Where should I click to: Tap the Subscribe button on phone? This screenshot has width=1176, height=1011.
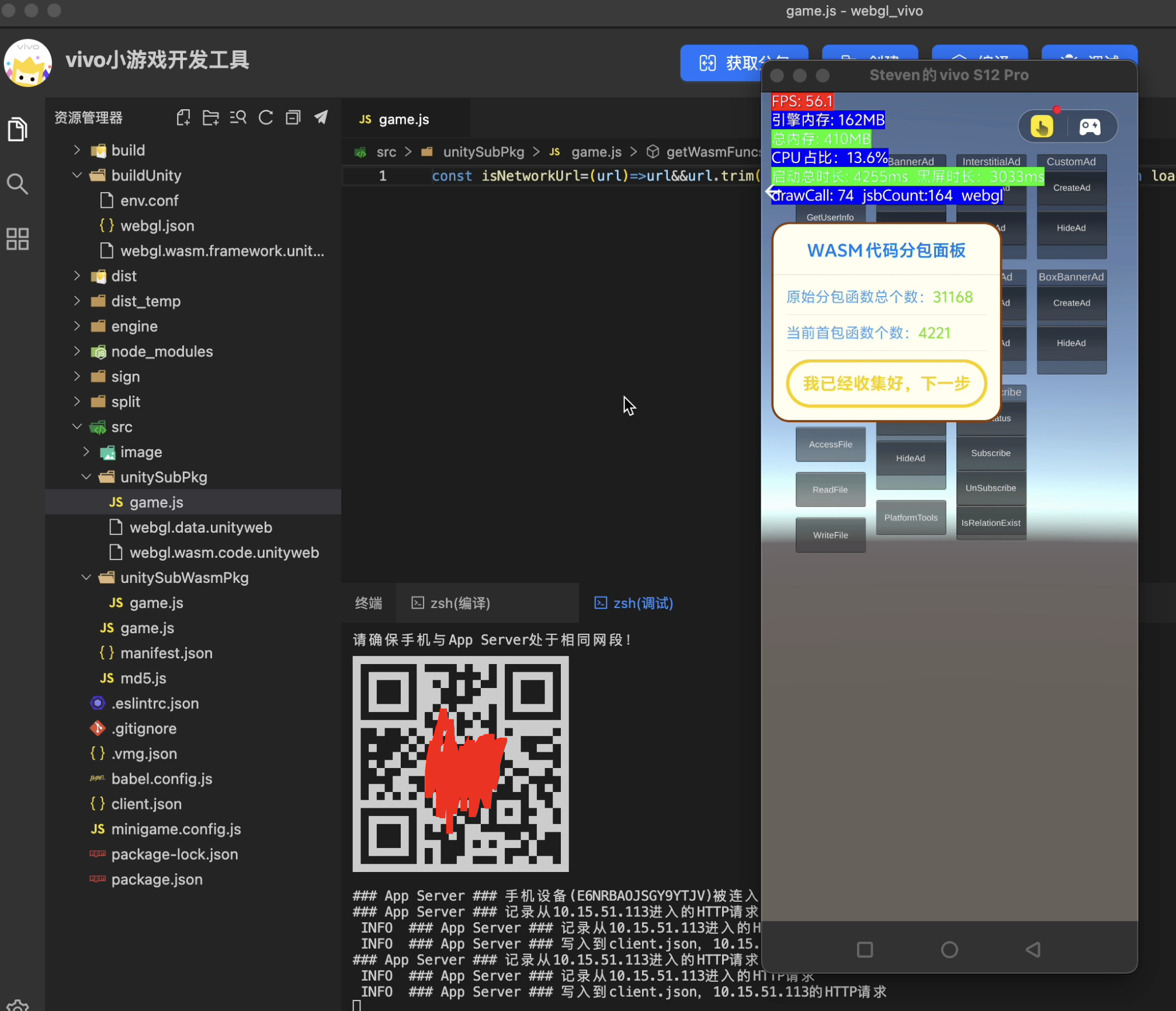(x=991, y=453)
